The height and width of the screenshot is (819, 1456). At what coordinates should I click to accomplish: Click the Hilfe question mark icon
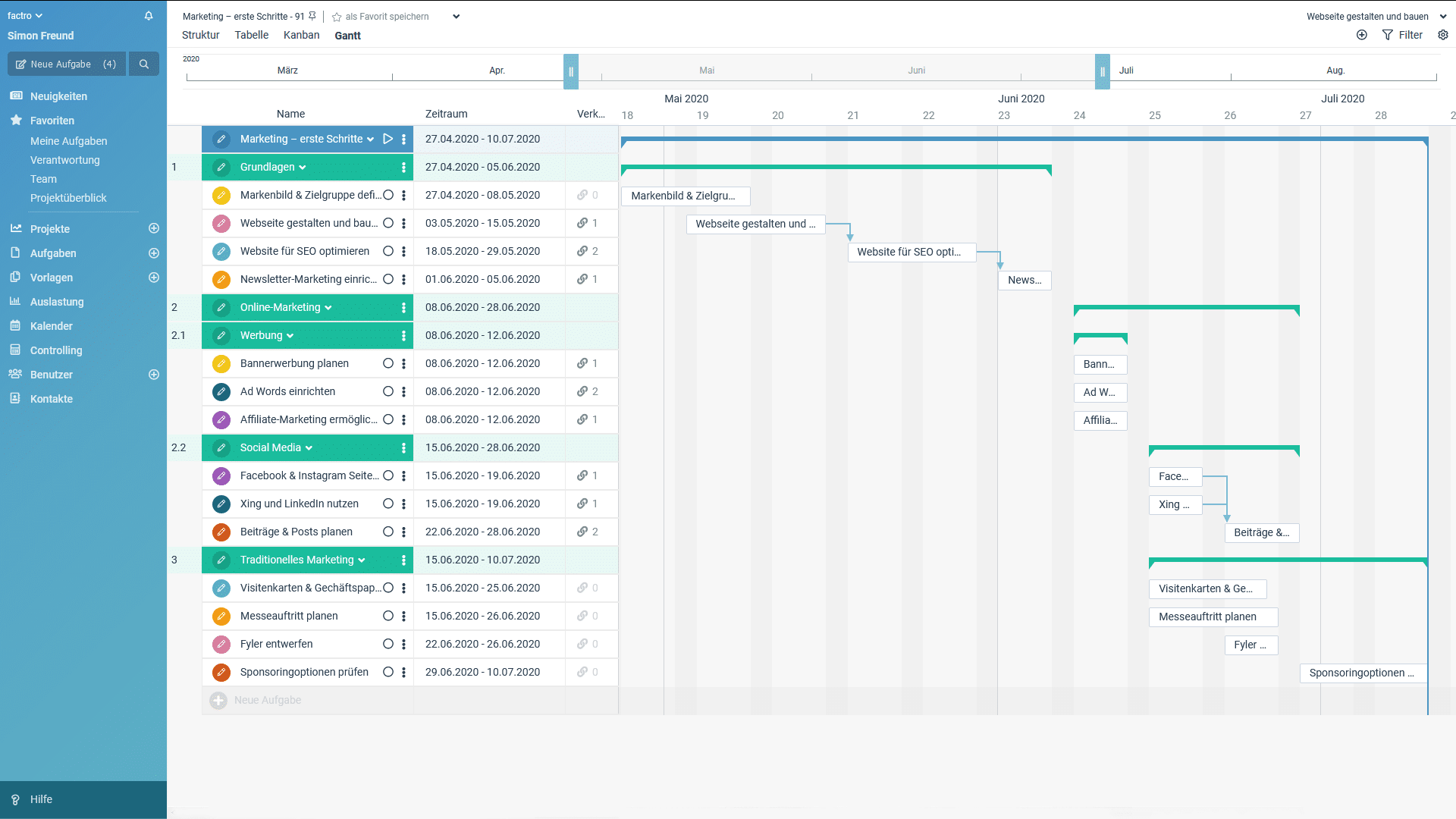pyautogui.click(x=15, y=800)
